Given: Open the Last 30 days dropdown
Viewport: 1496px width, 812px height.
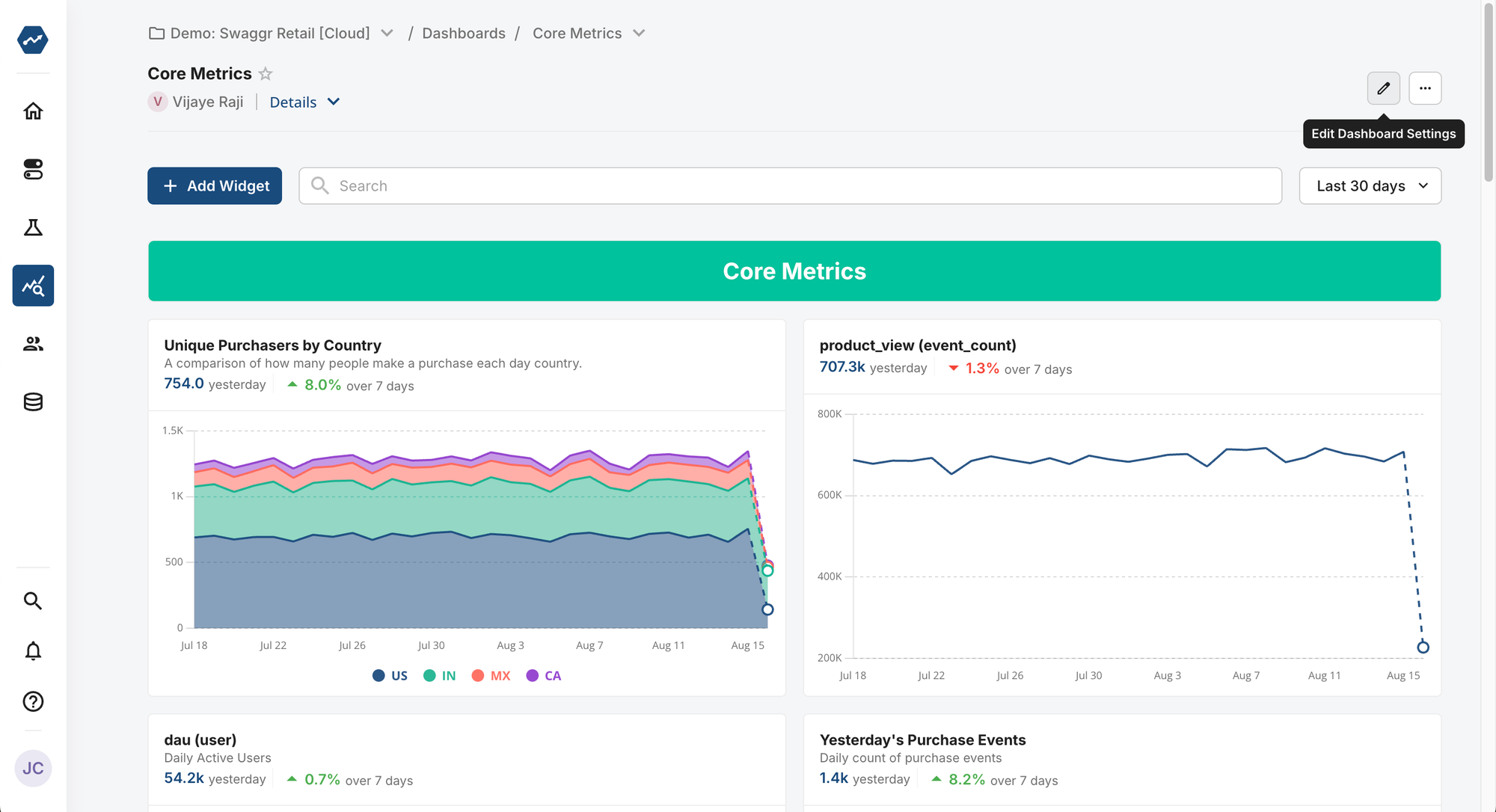Looking at the screenshot, I should (x=1370, y=185).
